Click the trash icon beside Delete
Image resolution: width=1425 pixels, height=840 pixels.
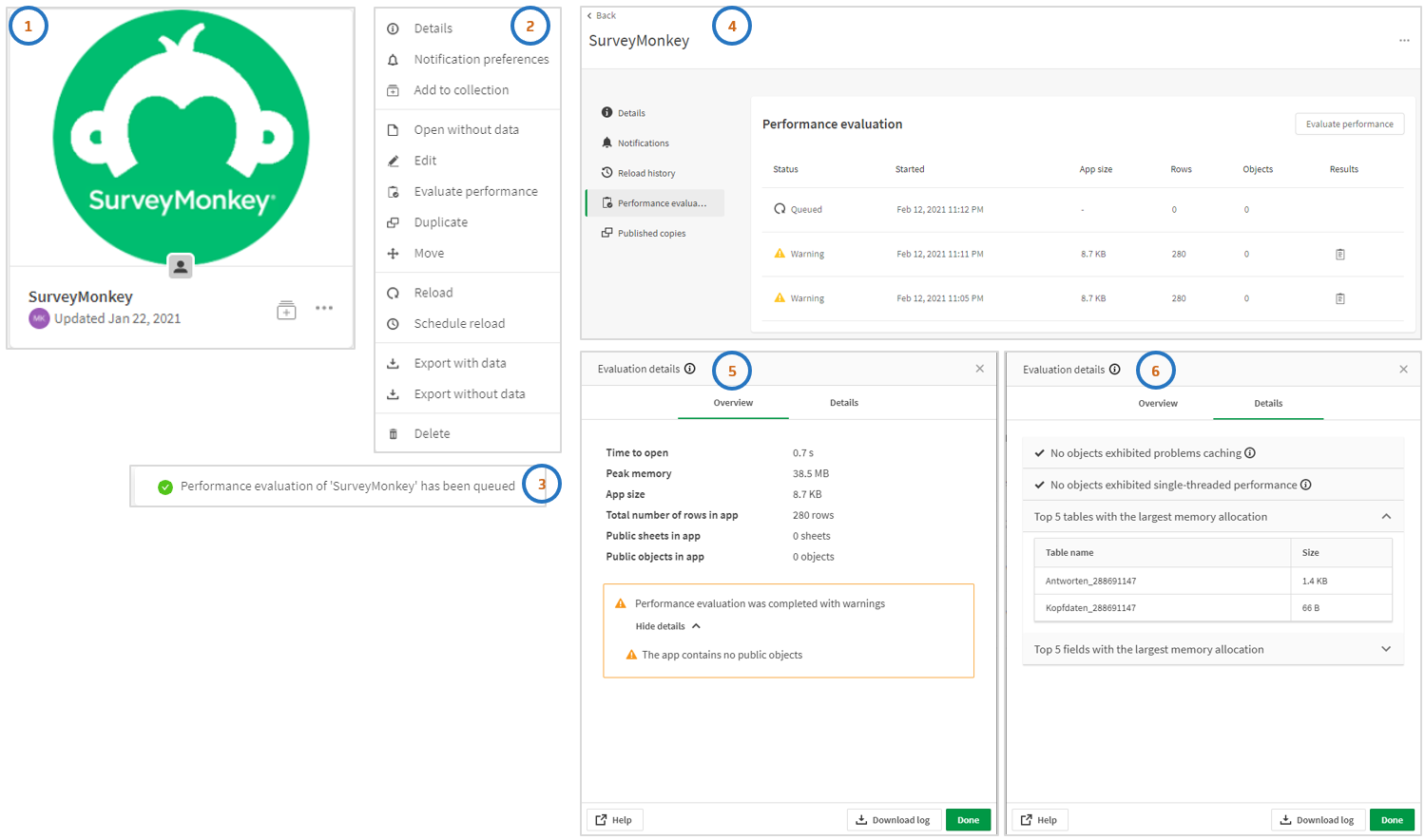pos(393,434)
